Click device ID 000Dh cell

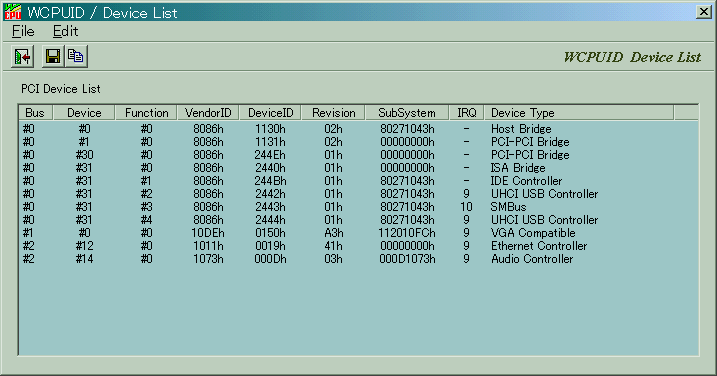coord(270,259)
